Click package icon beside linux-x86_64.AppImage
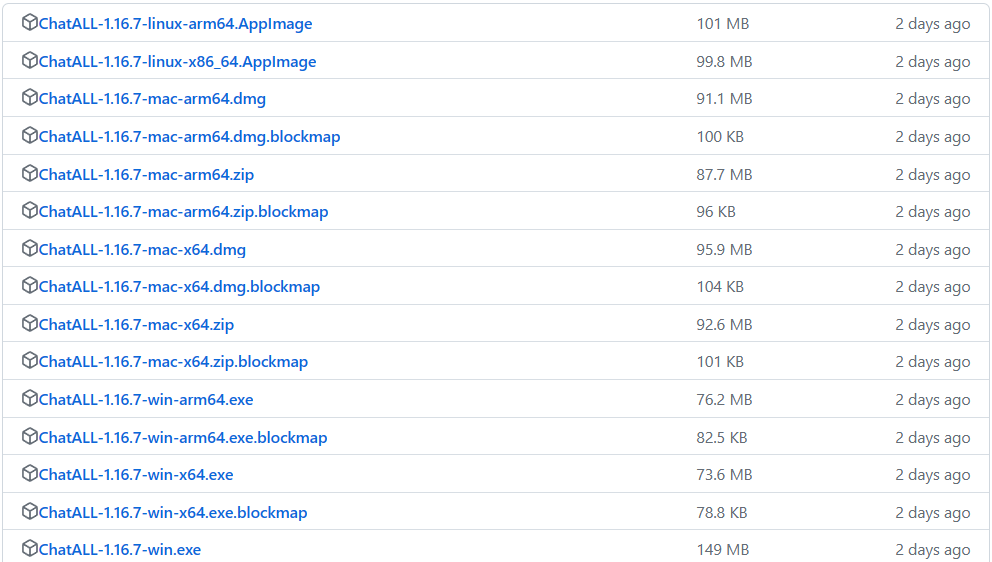Viewport: 992px width, 562px height. coord(30,60)
